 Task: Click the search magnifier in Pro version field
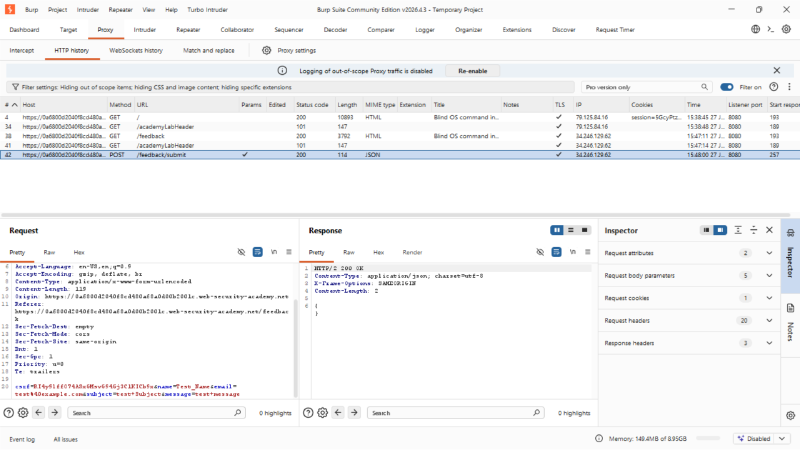pyautogui.click(x=704, y=87)
